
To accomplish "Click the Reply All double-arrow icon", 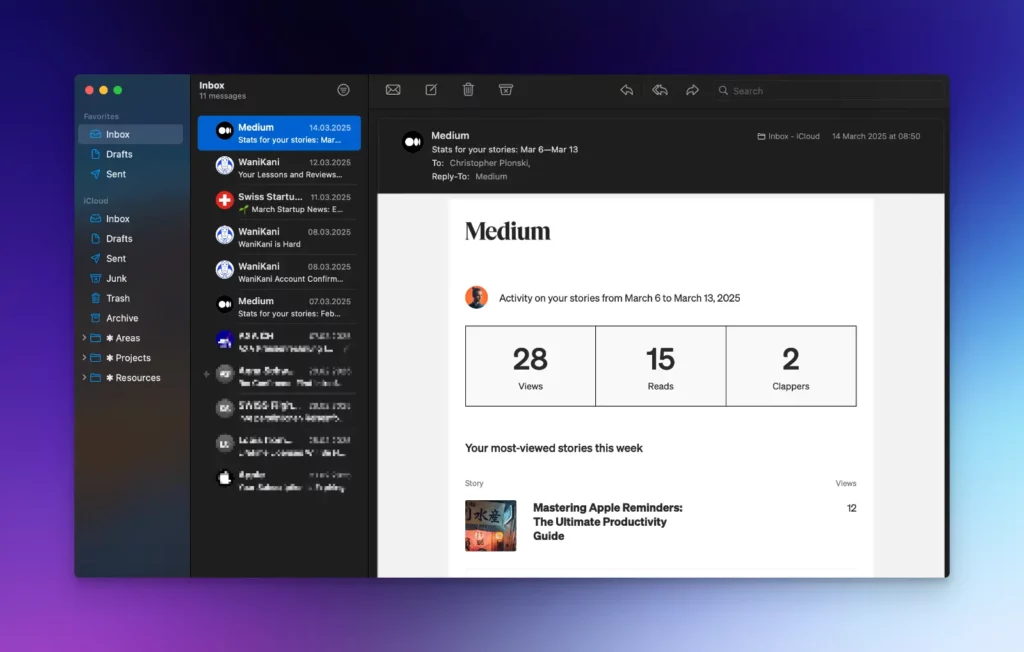I will [x=660, y=90].
